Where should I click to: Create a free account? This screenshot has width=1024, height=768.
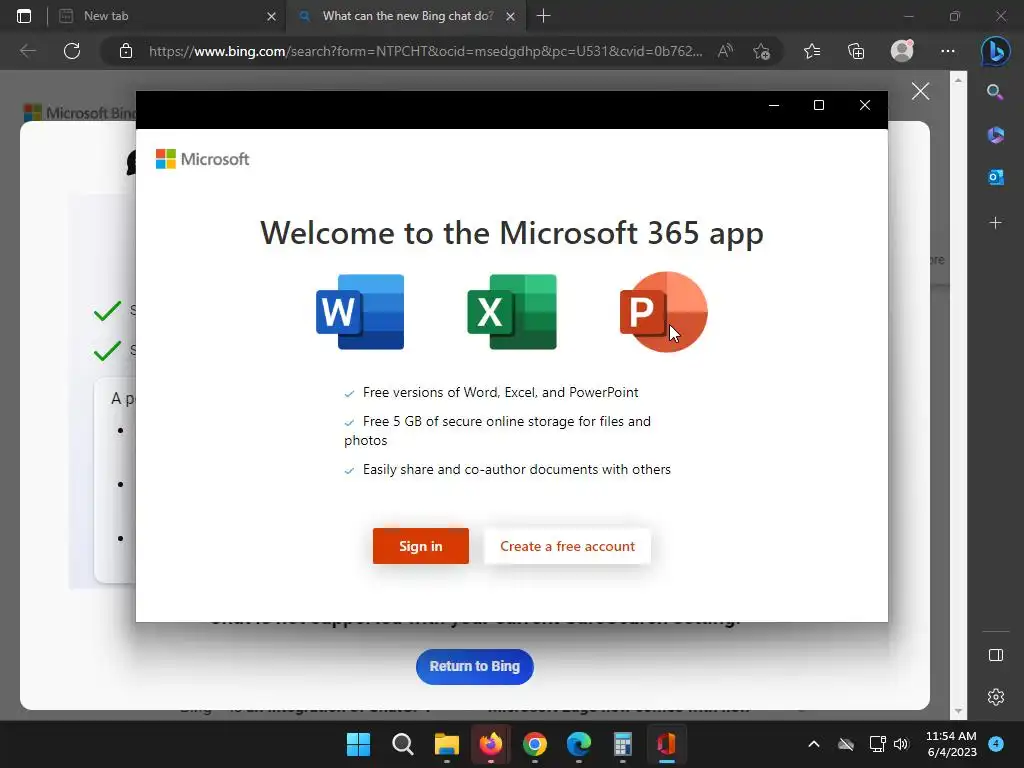pos(567,546)
